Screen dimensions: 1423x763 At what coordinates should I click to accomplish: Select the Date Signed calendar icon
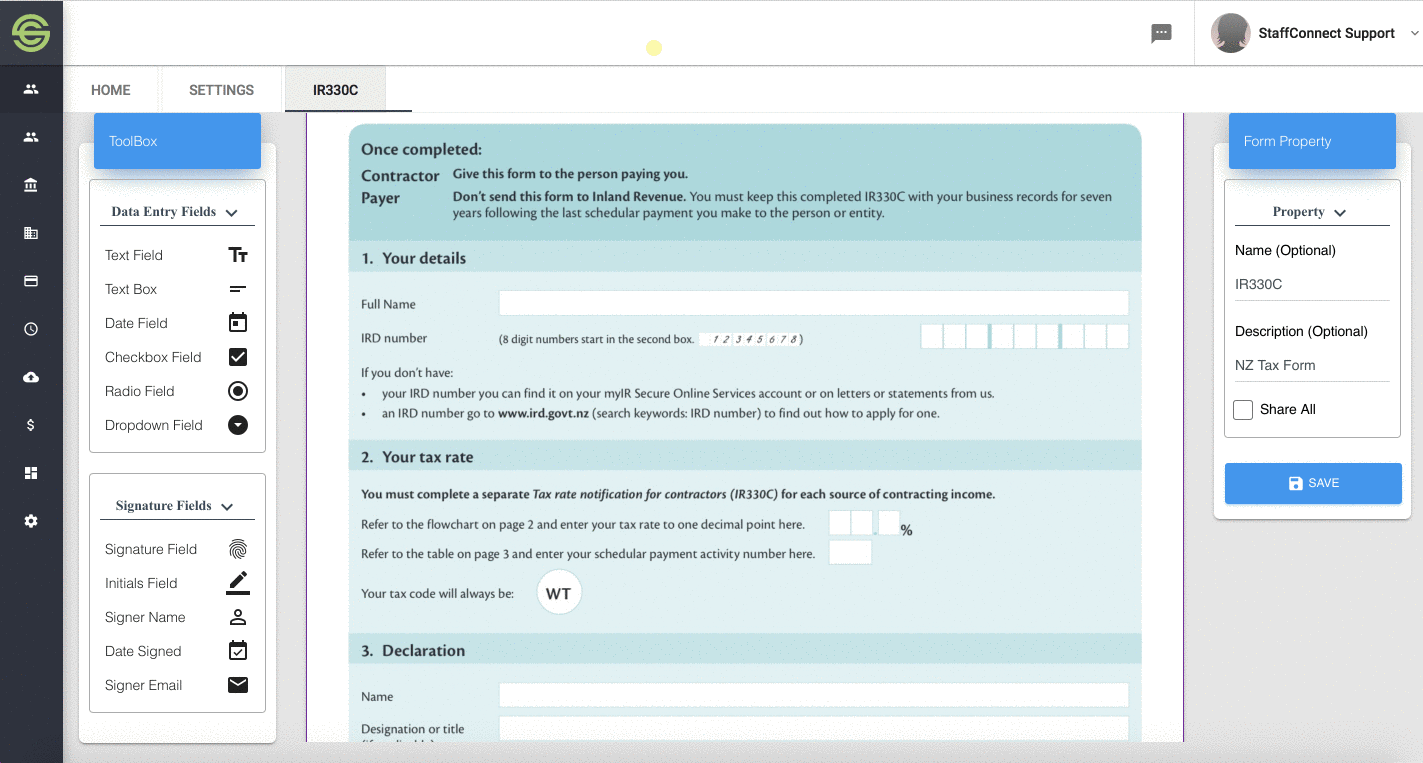(238, 651)
